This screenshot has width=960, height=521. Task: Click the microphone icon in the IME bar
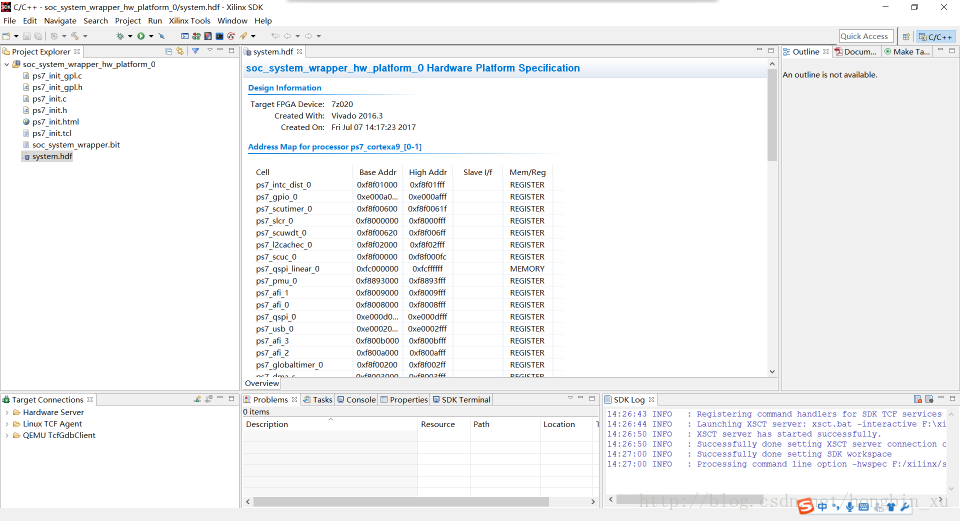click(849, 506)
